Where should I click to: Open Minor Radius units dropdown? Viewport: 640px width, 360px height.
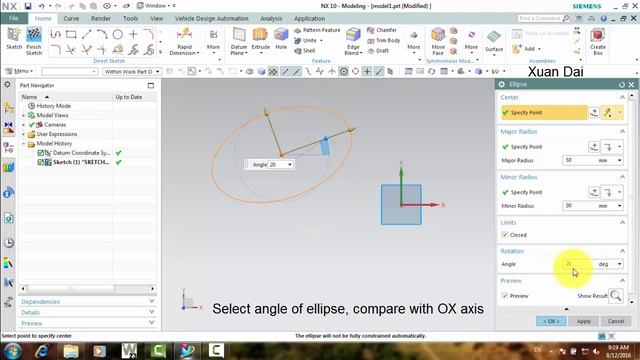coord(619,206)
